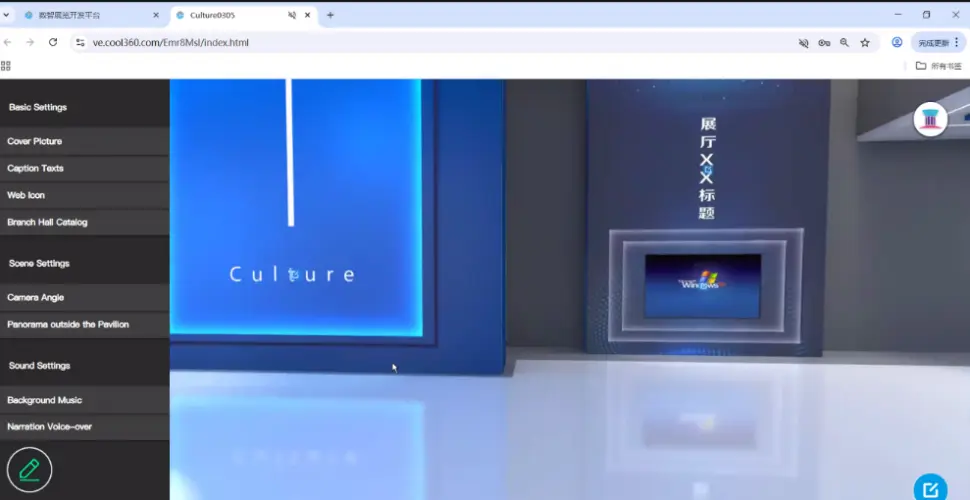Open the browser profile avatar icon

pos(897,42)
